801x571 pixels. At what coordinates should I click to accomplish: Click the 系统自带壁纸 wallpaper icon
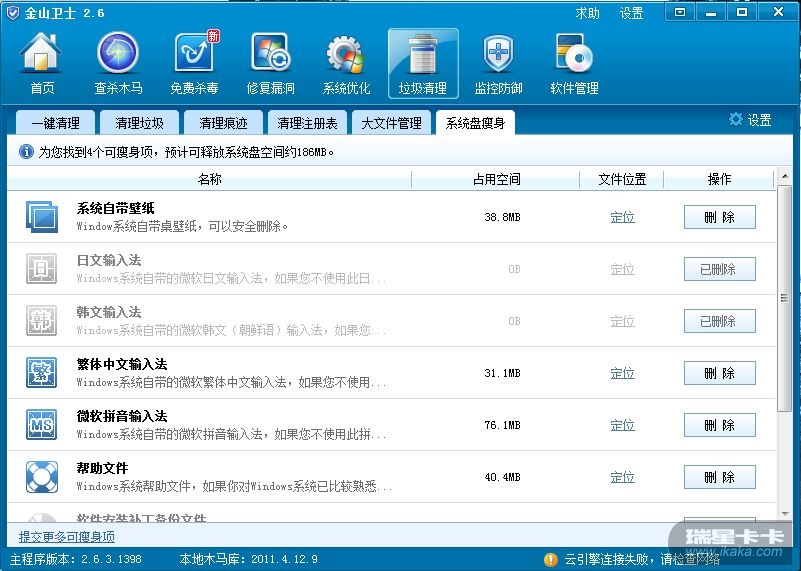41,217
